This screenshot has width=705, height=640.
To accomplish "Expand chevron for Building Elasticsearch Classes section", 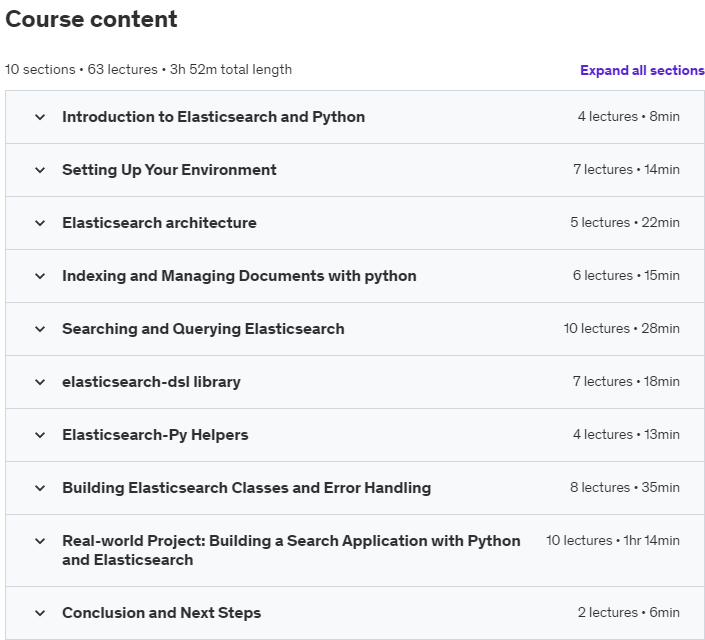I will [40, 488].
